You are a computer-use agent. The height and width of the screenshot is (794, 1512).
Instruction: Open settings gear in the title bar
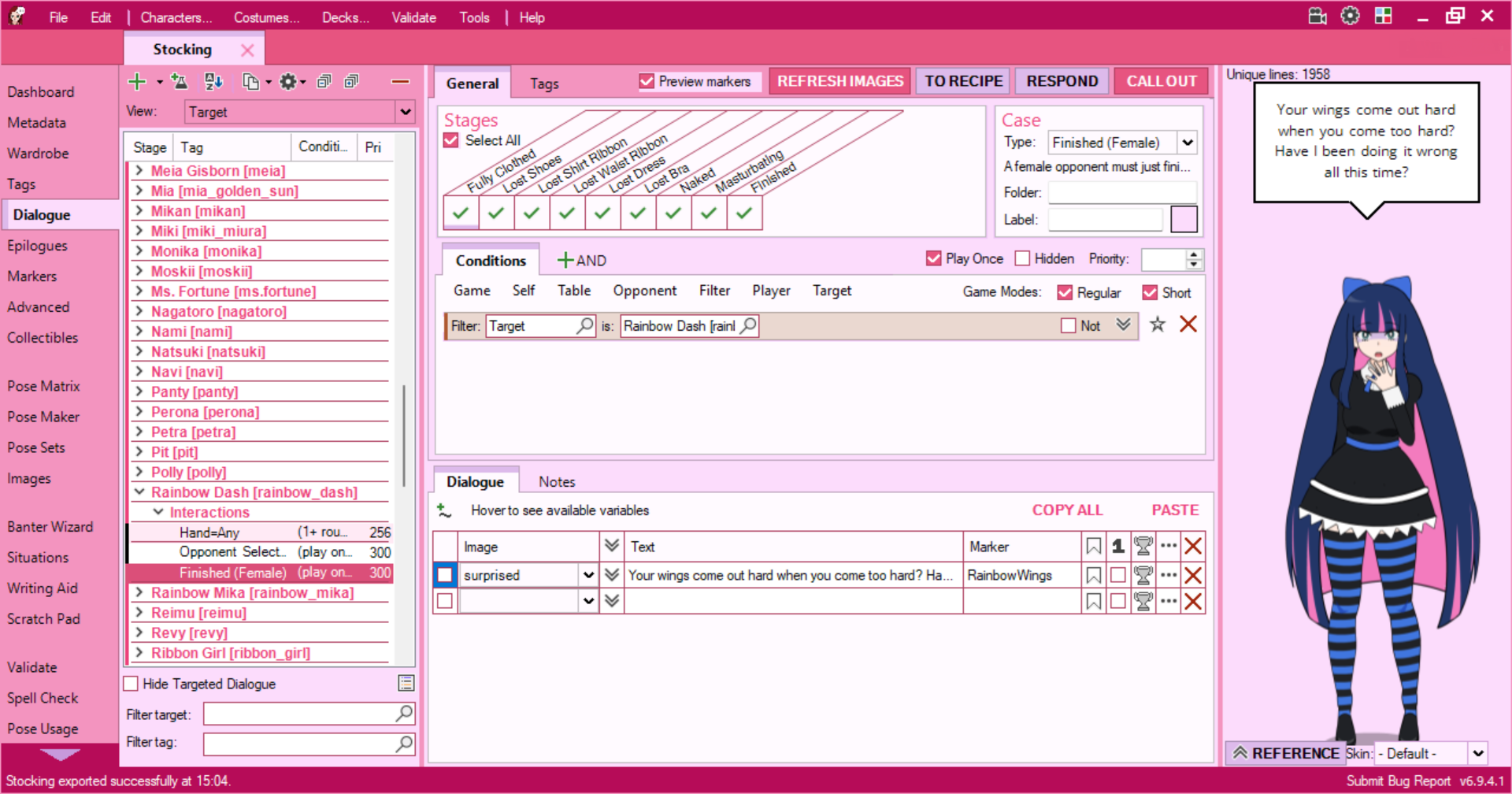pyautogui.click(x=1351, y=17)
